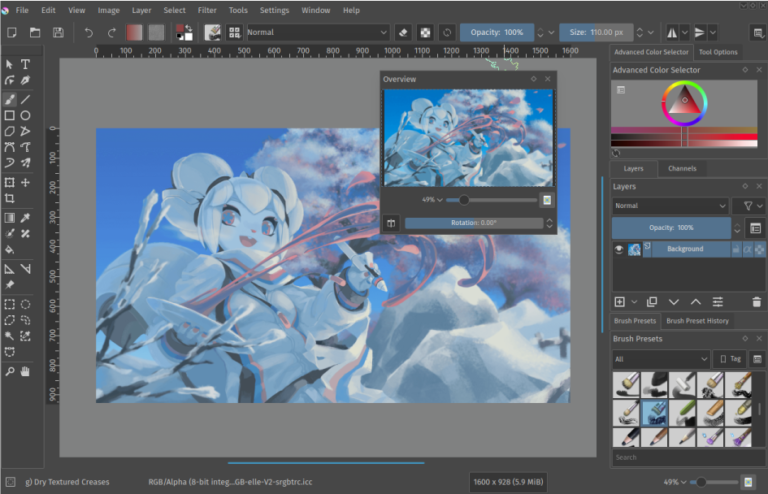Select the Pan hand tool
Viewport: 768px width, 494px height.
(x=25, y=372)
